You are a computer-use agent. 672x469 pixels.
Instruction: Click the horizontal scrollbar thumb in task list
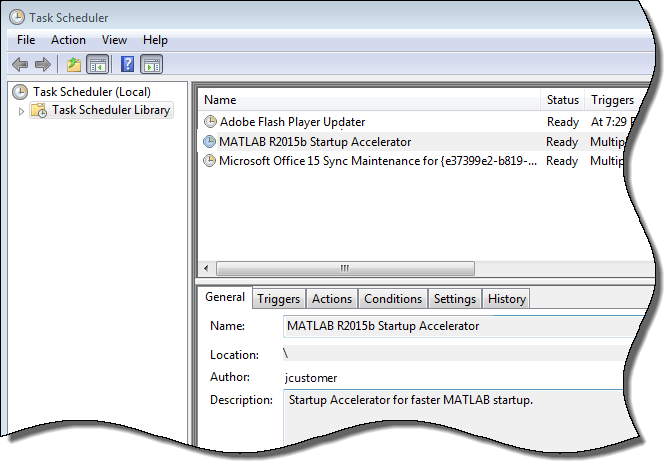[x=345, y=268]
